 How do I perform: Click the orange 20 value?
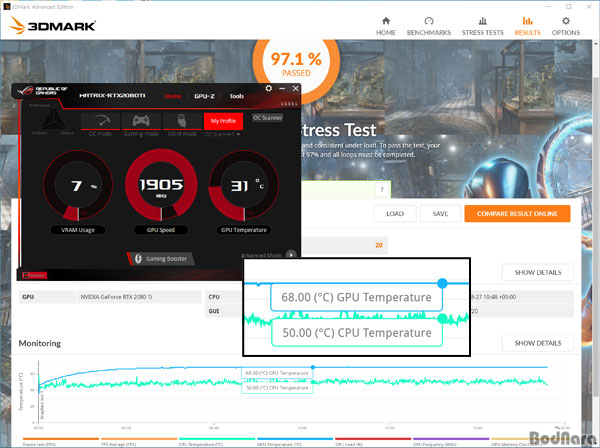coord(379,245)
